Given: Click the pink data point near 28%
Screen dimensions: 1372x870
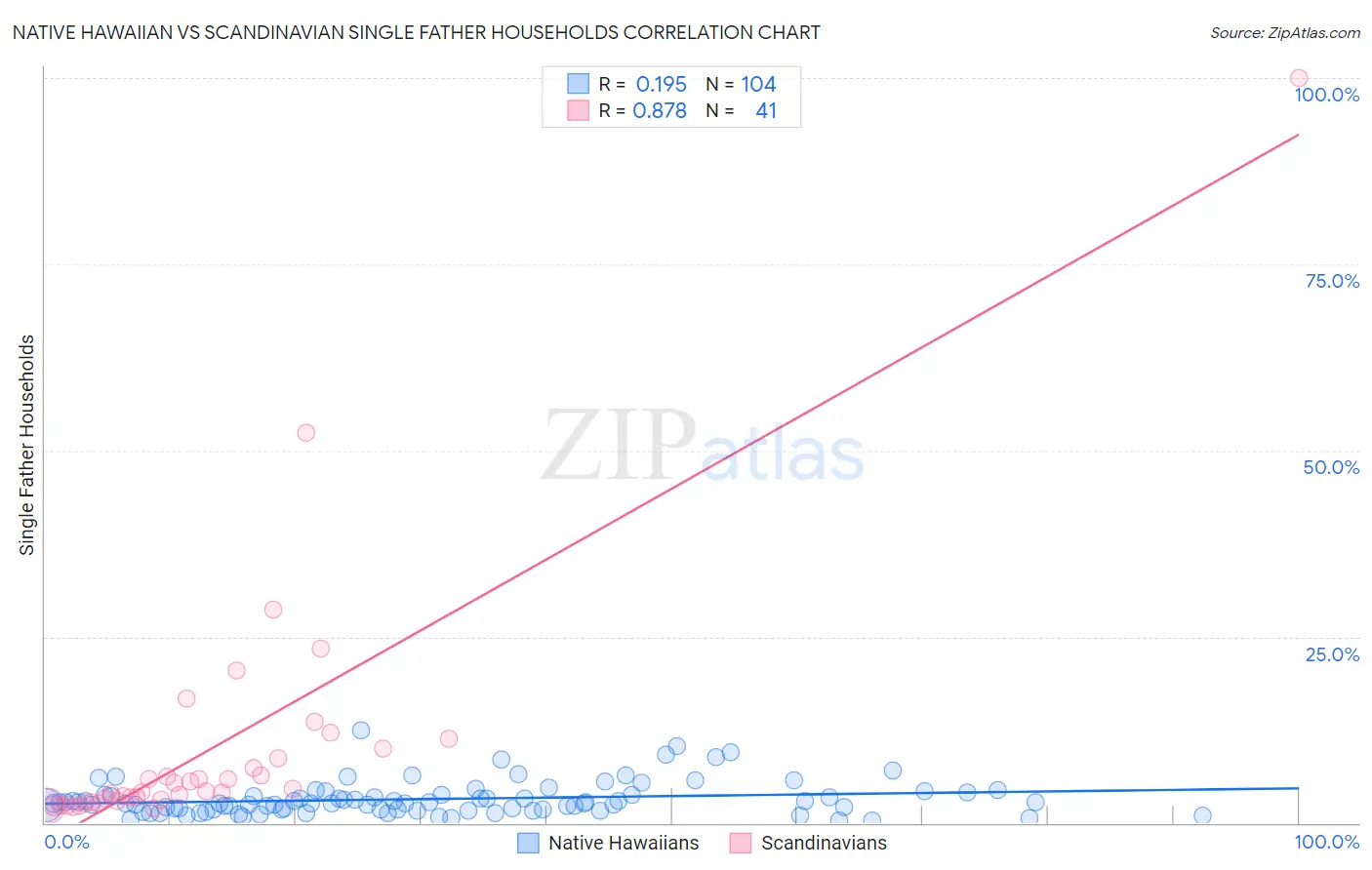Looking at the screenshot, I should [x=273, y=610].
